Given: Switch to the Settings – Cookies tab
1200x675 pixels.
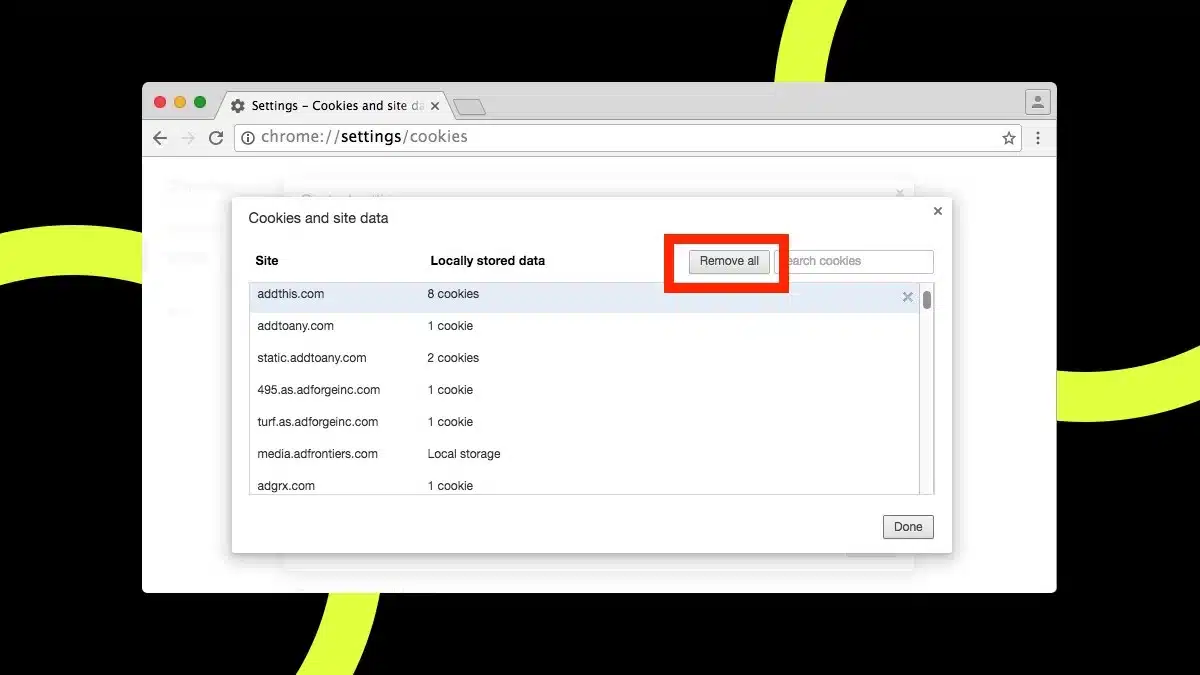Looking at the screenshot, I should pyautogui.click(x=330, y=105).
